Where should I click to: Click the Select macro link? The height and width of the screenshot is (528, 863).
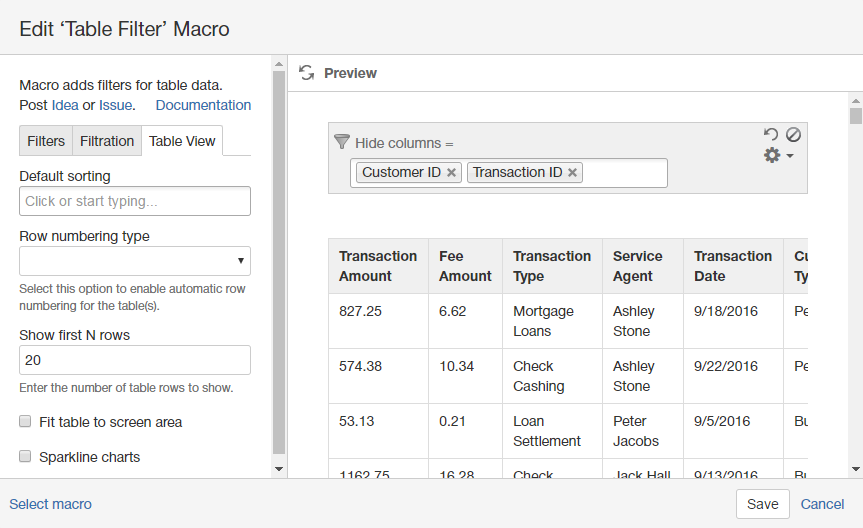pyautogui.click(x=50, y=504)
